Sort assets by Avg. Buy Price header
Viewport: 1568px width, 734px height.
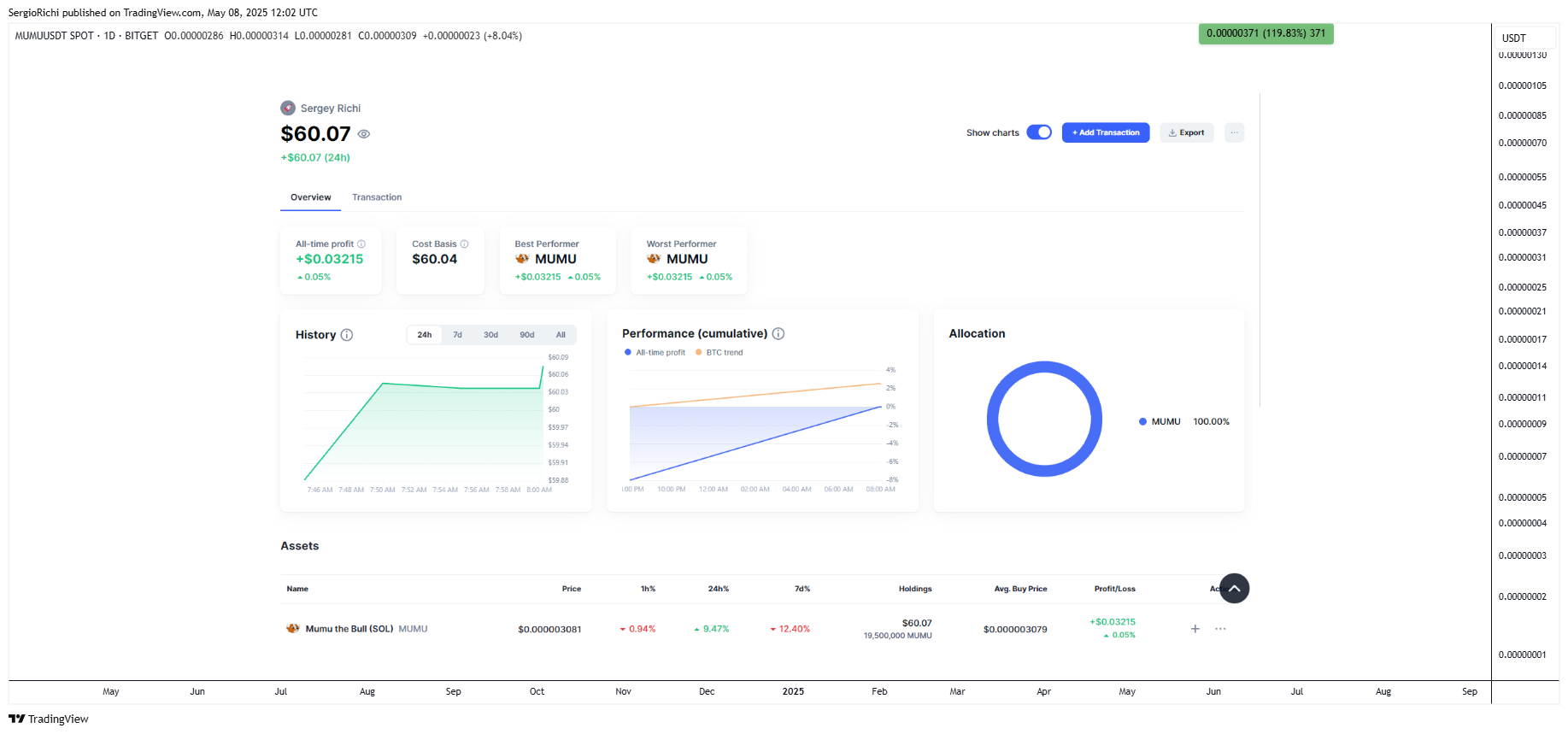[1020, 589]
